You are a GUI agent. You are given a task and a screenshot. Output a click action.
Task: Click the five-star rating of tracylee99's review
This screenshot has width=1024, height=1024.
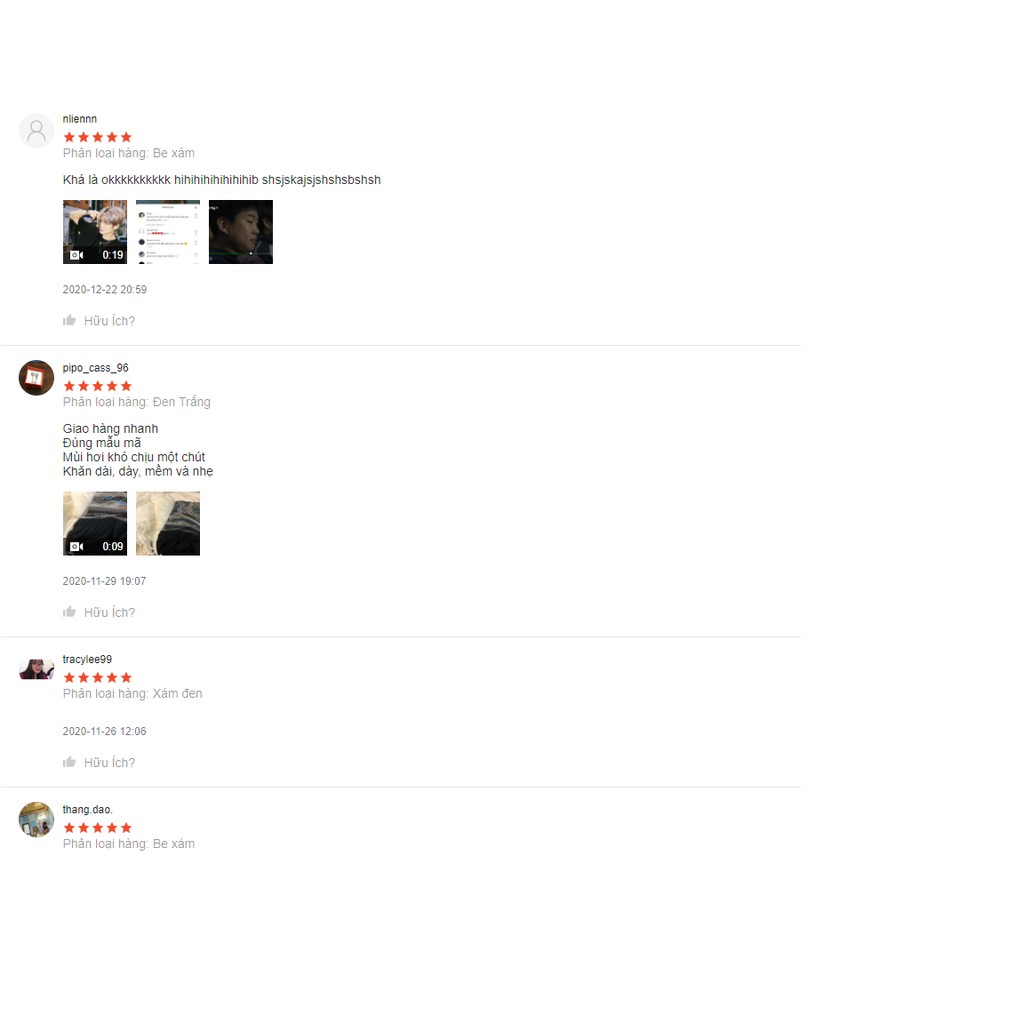pos(97,678)
